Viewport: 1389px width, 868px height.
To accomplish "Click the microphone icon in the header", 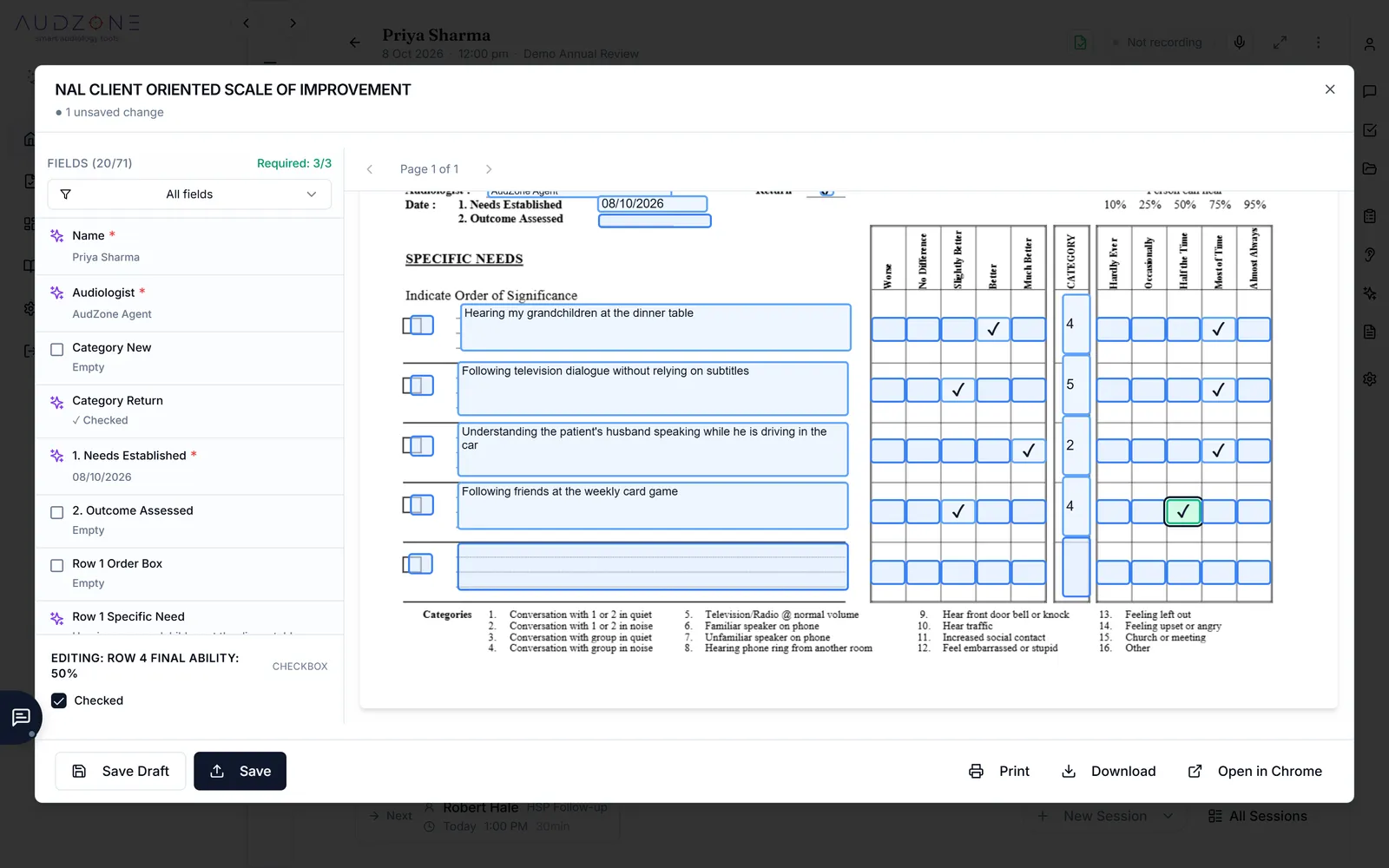I will point(1239,42).
